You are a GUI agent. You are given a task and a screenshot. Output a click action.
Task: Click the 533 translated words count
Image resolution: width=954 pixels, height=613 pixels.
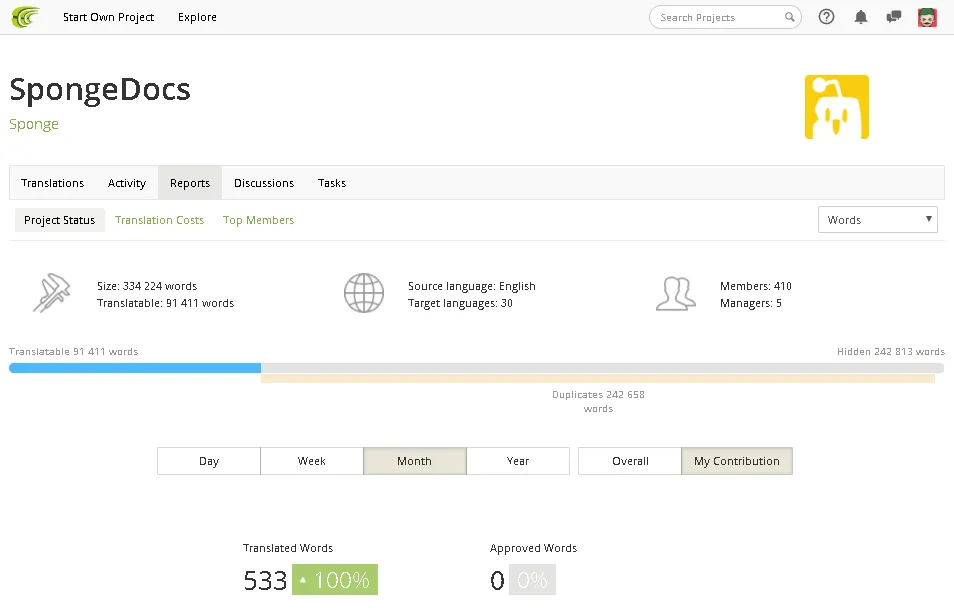[x=265, y=580]
